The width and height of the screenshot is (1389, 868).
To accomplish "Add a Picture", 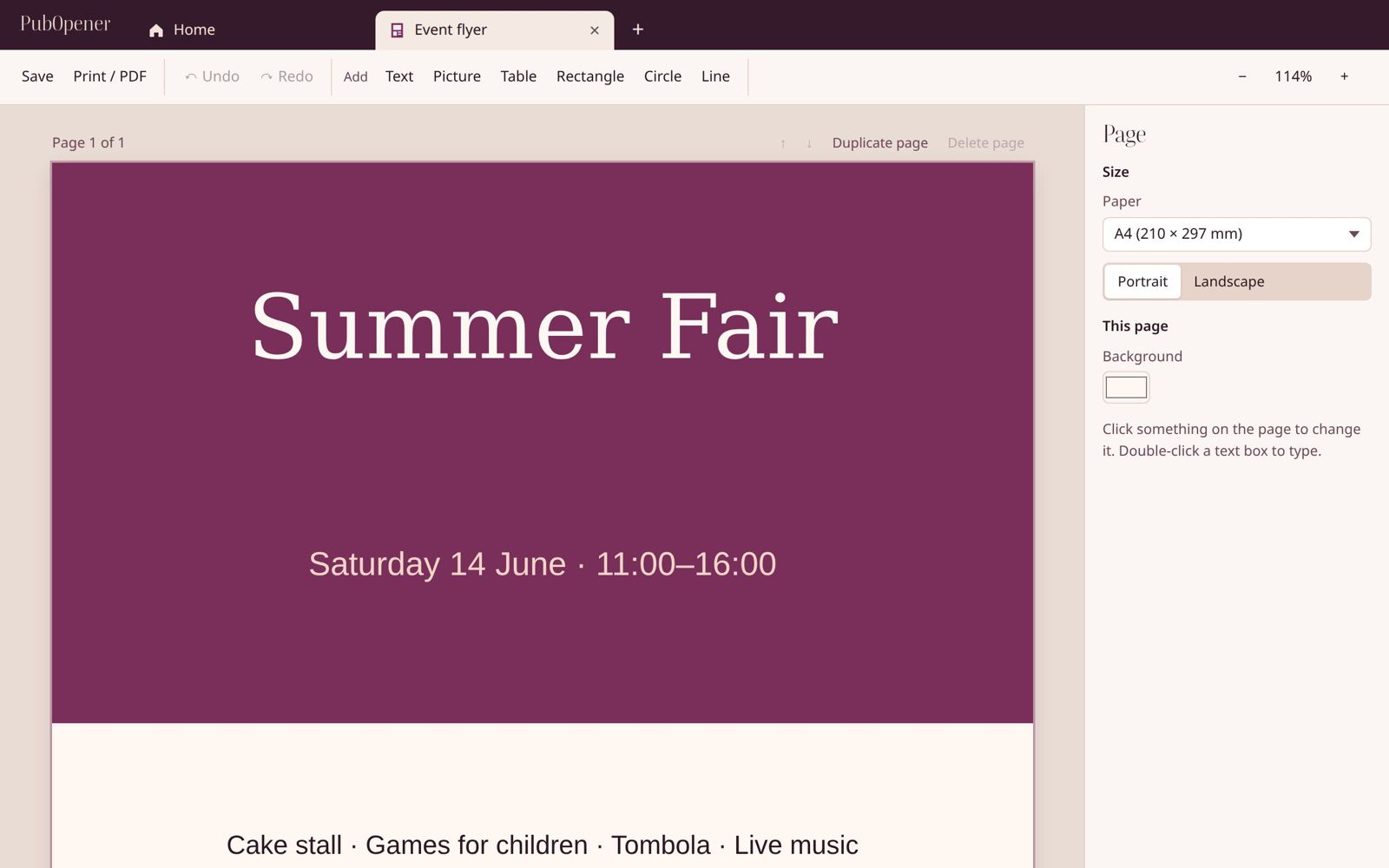I will point(457,76).
